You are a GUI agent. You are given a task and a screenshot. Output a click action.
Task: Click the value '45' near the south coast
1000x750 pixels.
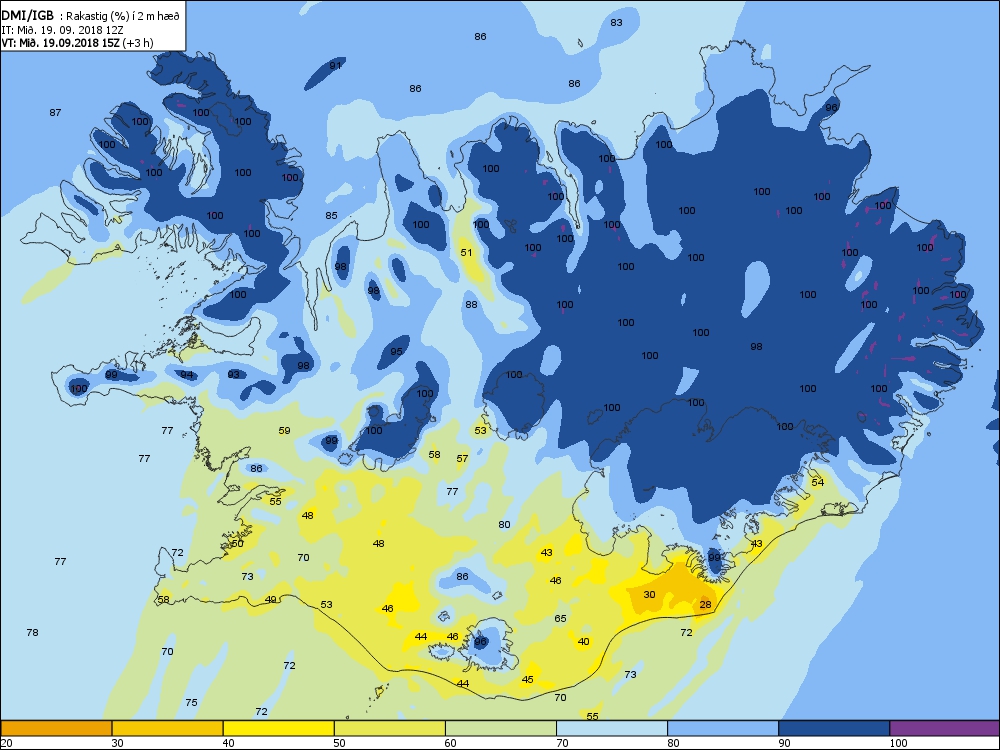coord(527,680)
